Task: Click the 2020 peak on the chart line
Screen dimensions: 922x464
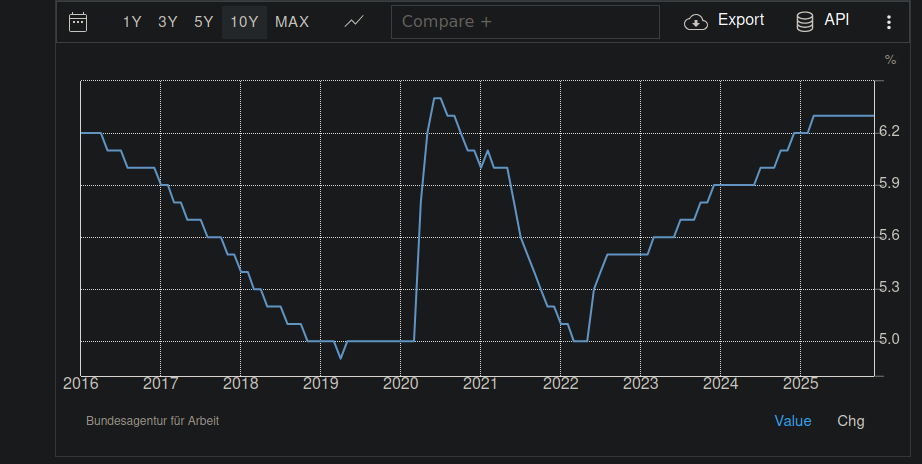Action: [437, 98]
